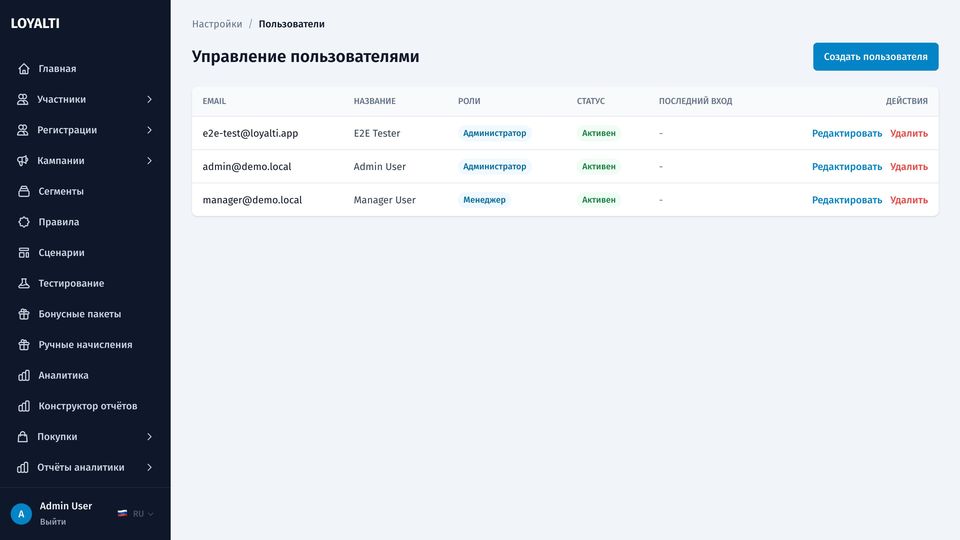Image resolution: width=960 pixels, height=540 pixels.
Task: Click the Кампании megaphone icon
Action: (x=23, y=160)
